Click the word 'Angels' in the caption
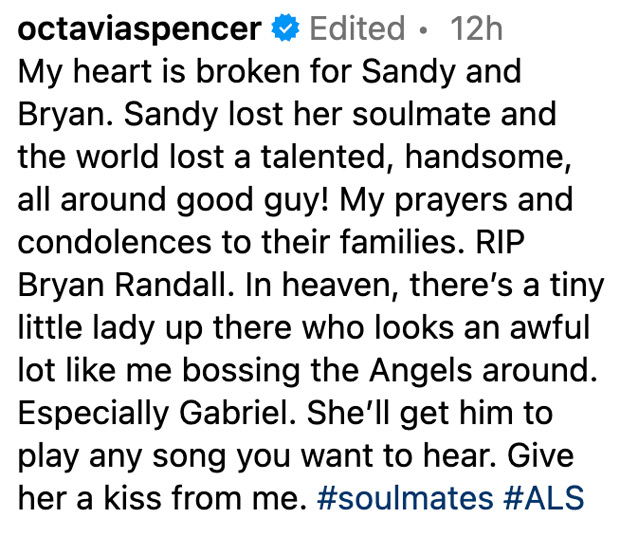620x537 pixels. (421, 372)
